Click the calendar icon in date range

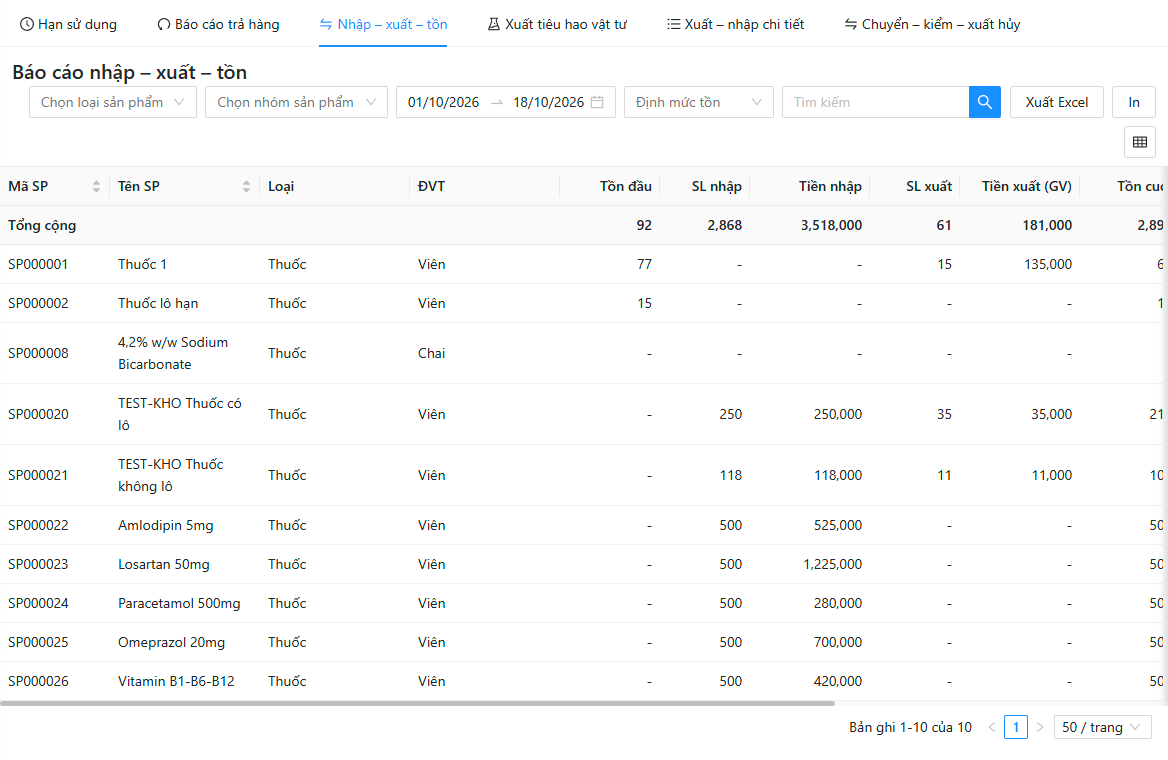(597, 102)
